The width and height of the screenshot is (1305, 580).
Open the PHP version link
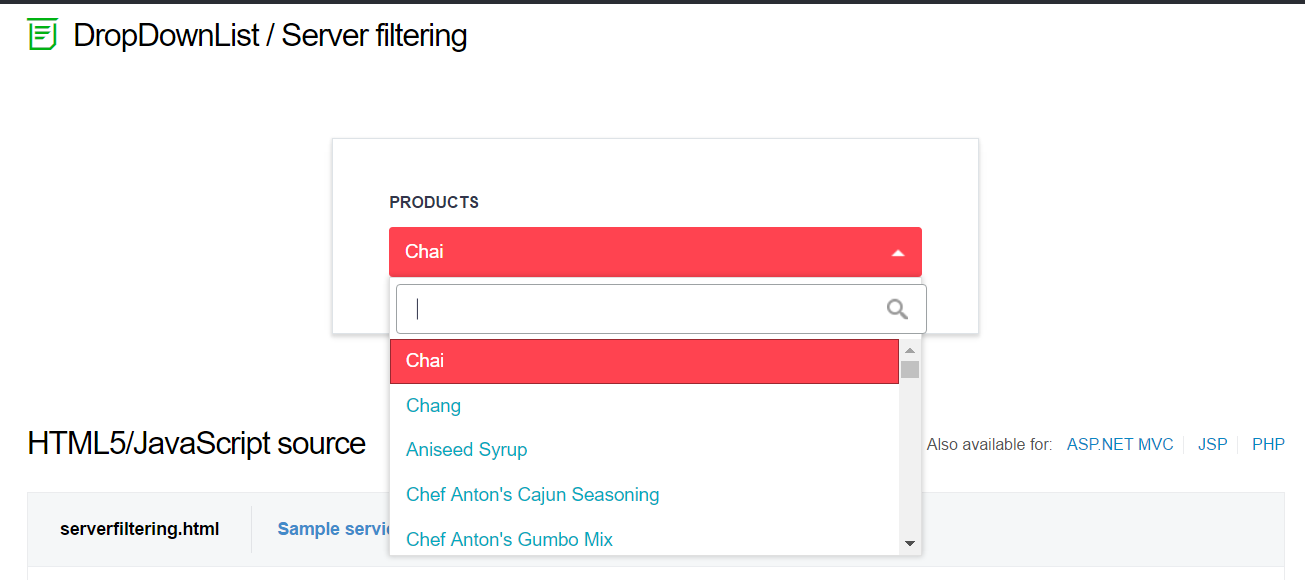point(1268,444)
